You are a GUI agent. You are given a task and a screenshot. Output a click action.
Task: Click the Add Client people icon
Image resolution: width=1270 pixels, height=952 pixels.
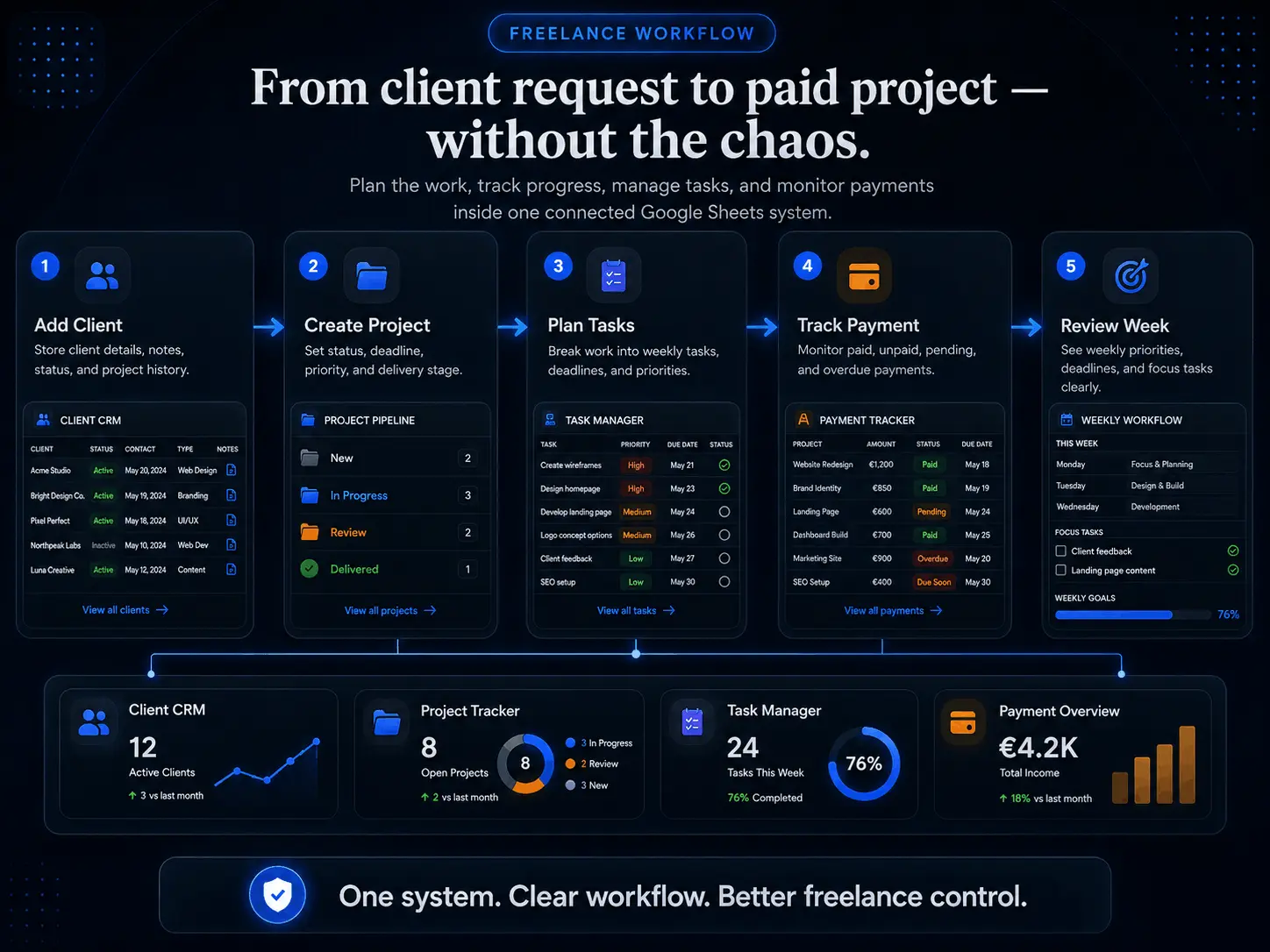[x=103, y=275]
